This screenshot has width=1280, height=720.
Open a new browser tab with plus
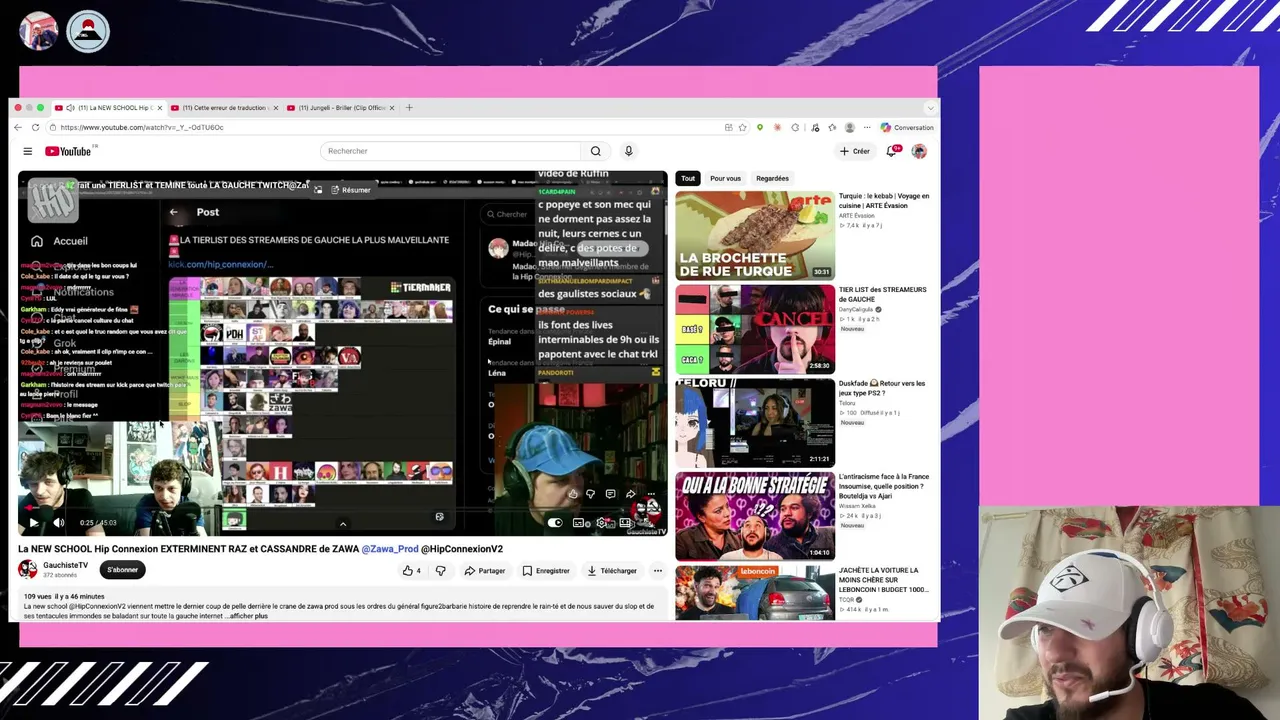(x=409, y=107)
